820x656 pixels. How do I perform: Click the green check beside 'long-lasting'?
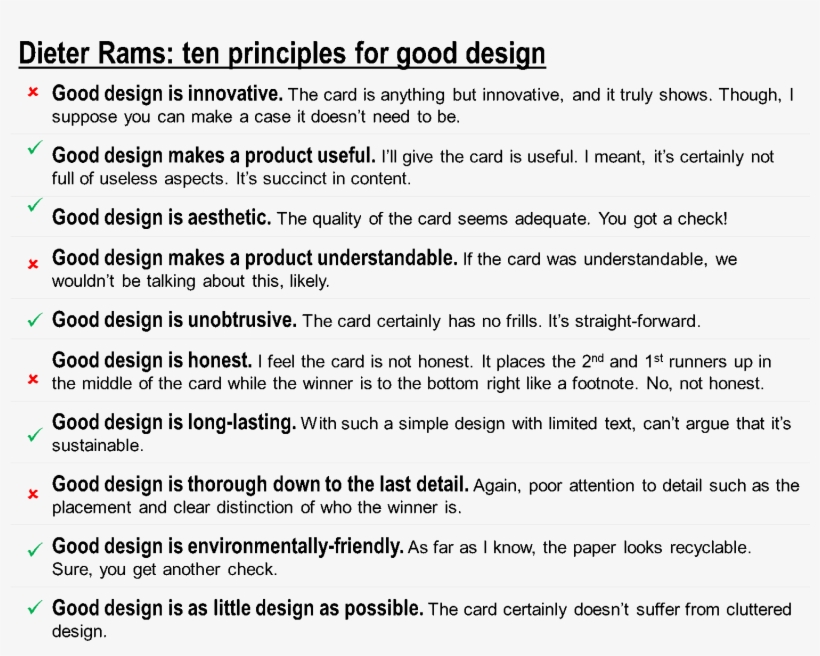(35, 434)
